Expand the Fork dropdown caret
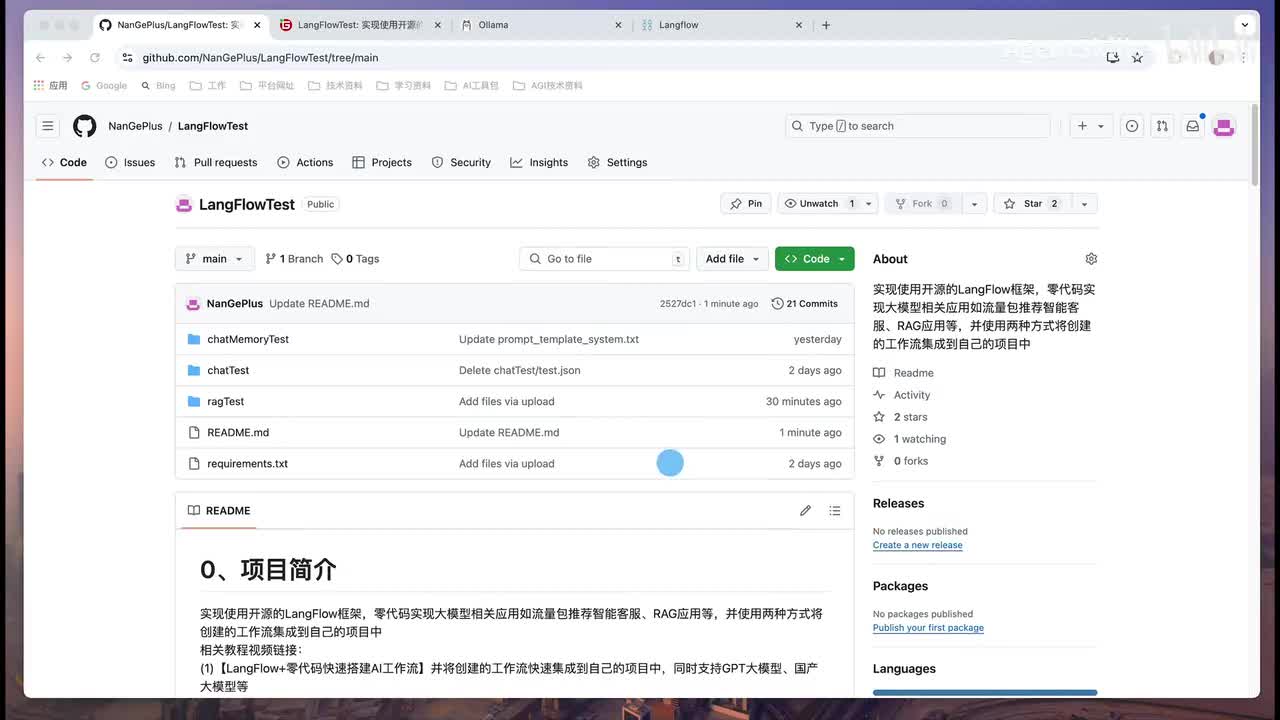 pyautogui.click(x=975, y=203)
